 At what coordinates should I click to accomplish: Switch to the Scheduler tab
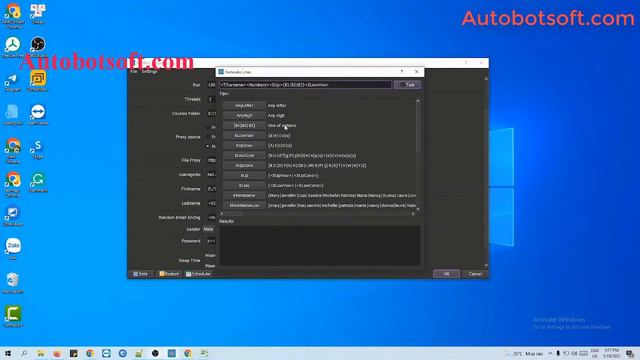(198, 274)
